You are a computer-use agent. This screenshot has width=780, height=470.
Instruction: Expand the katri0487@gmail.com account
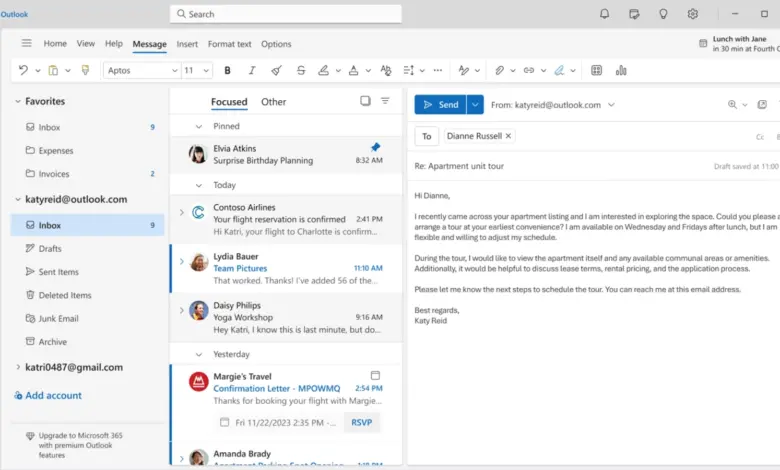(18, 367)
